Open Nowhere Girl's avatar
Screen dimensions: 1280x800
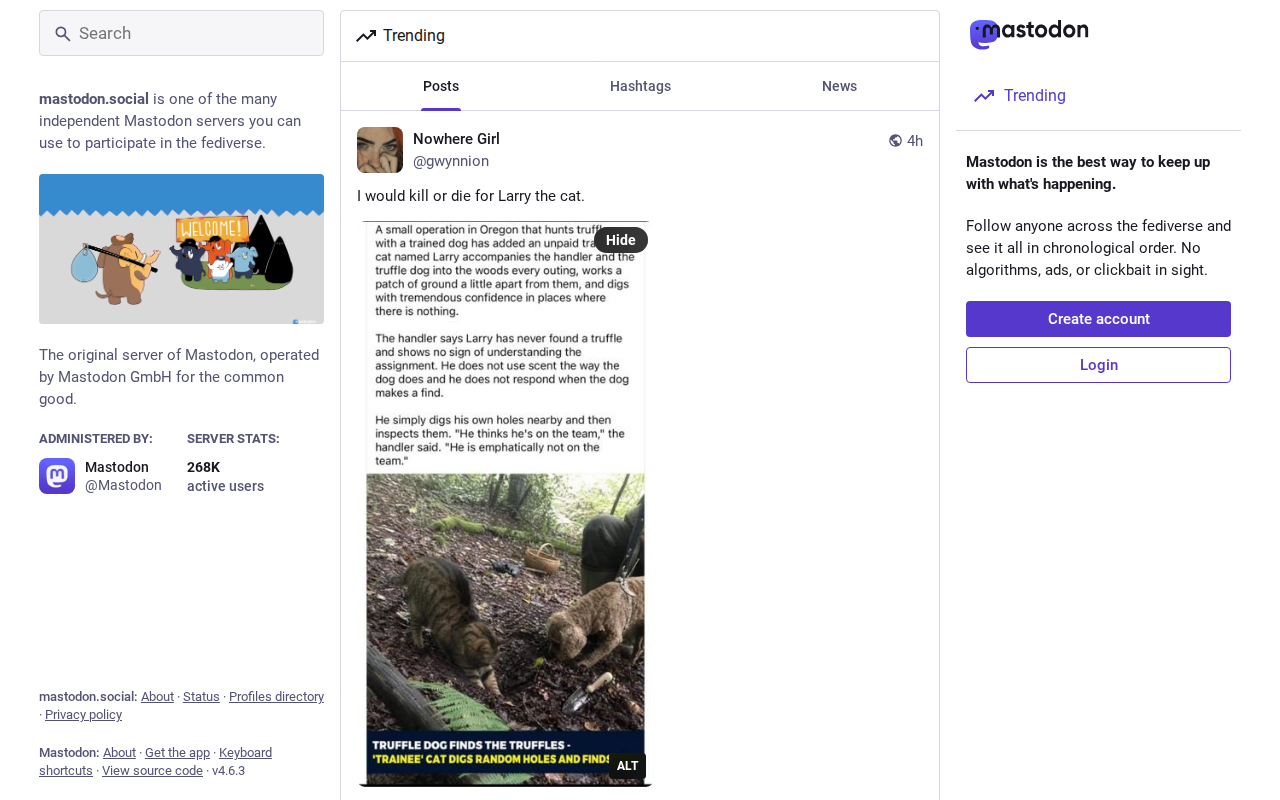[x=380, y=150]
